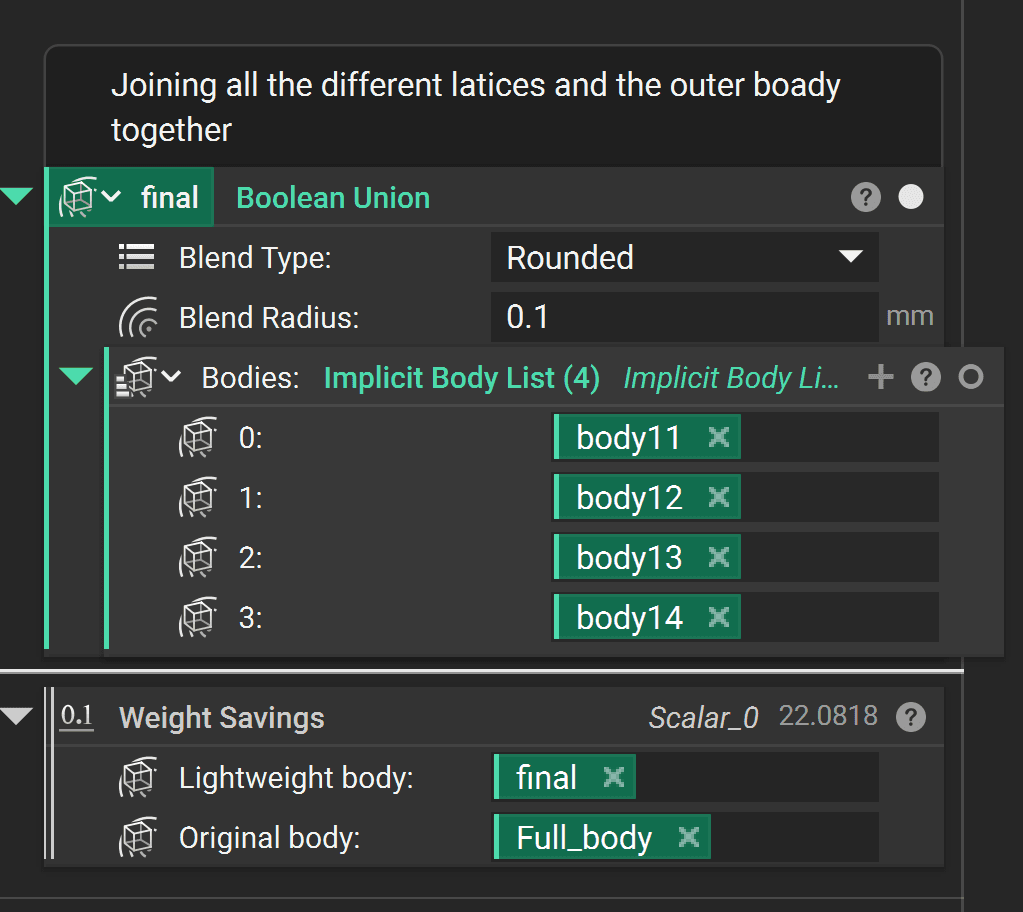Screen dimensions: 1023x912
Task: Collapse the Bodies list with teal triangle
Action: click(76, 376)
